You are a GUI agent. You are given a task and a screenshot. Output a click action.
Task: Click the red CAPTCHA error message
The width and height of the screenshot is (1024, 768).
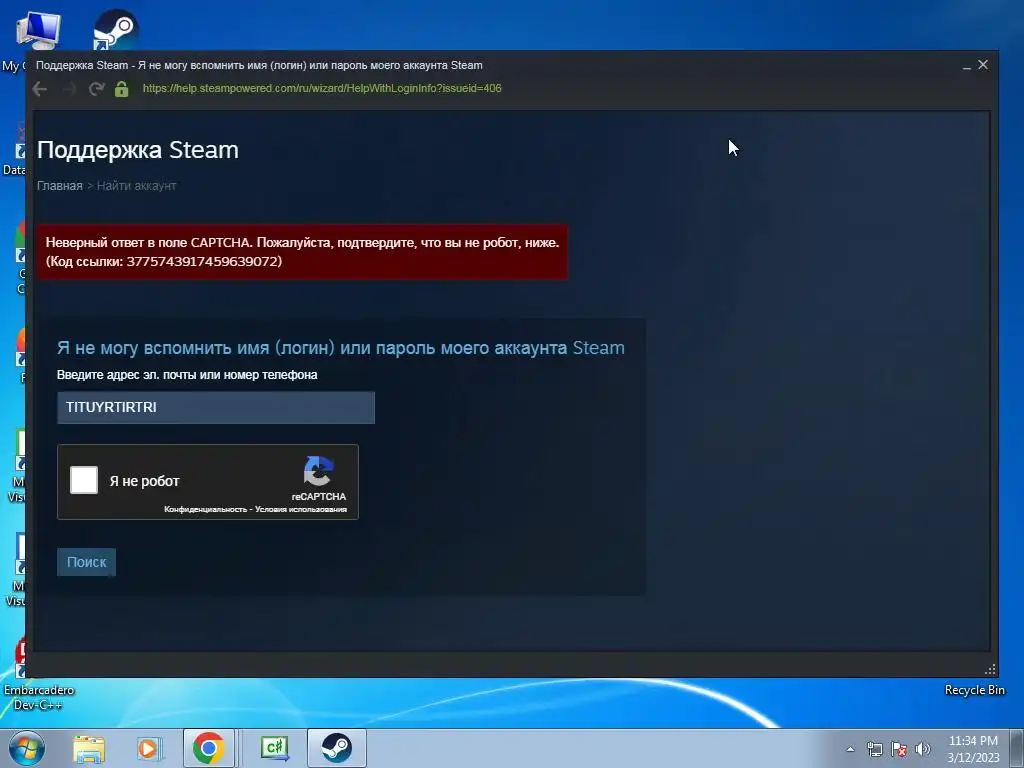click(x=302, y=252)
